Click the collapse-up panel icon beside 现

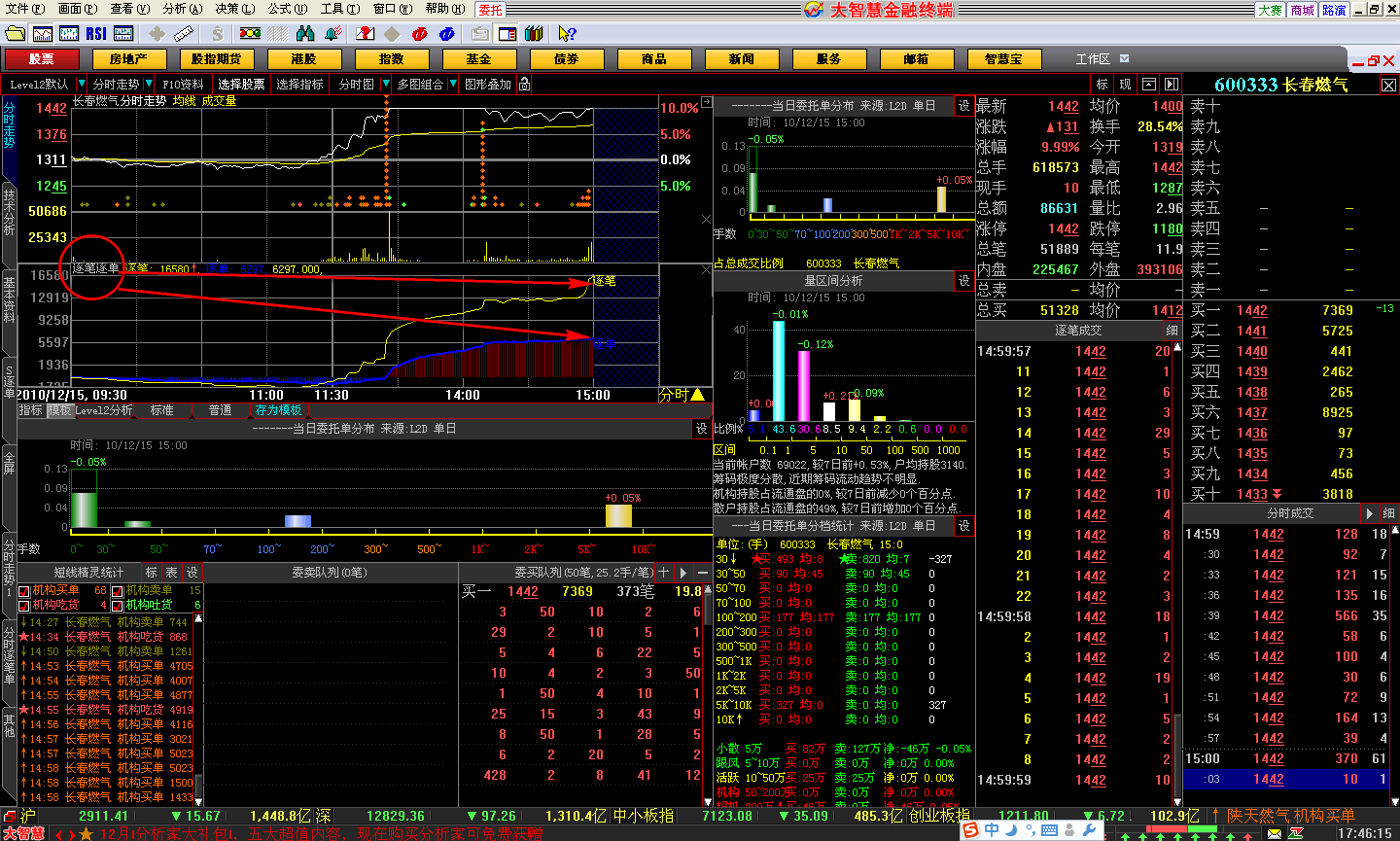pyautogui.click(x=1149, y=85)
